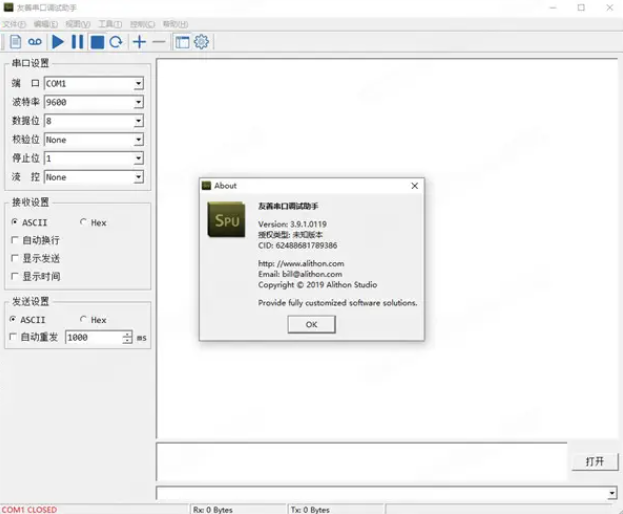The width and height of the screenshot is (623, 514).
Task: Click the play (start) toolbar icon
Action: pos(58,42)
